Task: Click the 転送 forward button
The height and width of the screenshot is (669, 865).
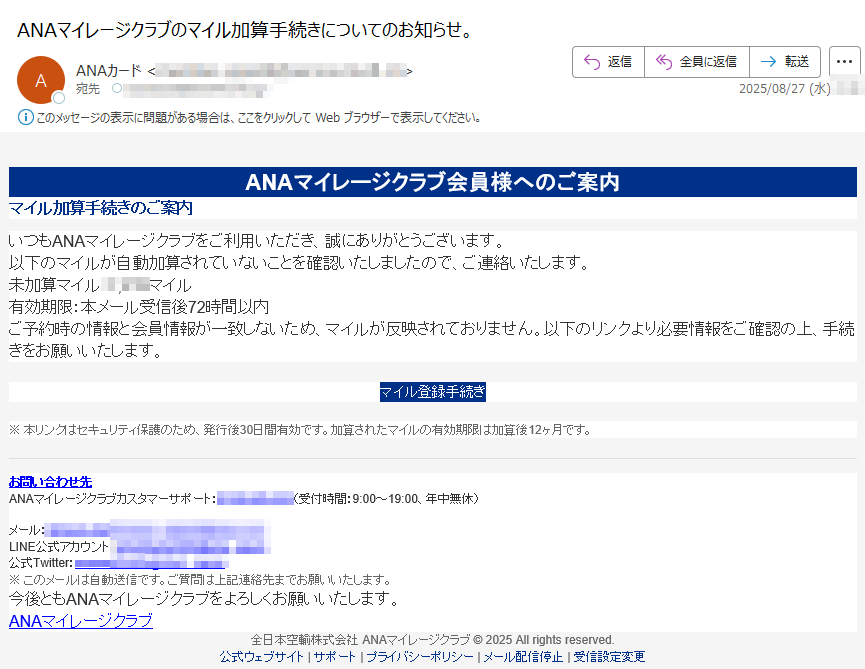Action: pyautogui.click(x=784, y=62)
